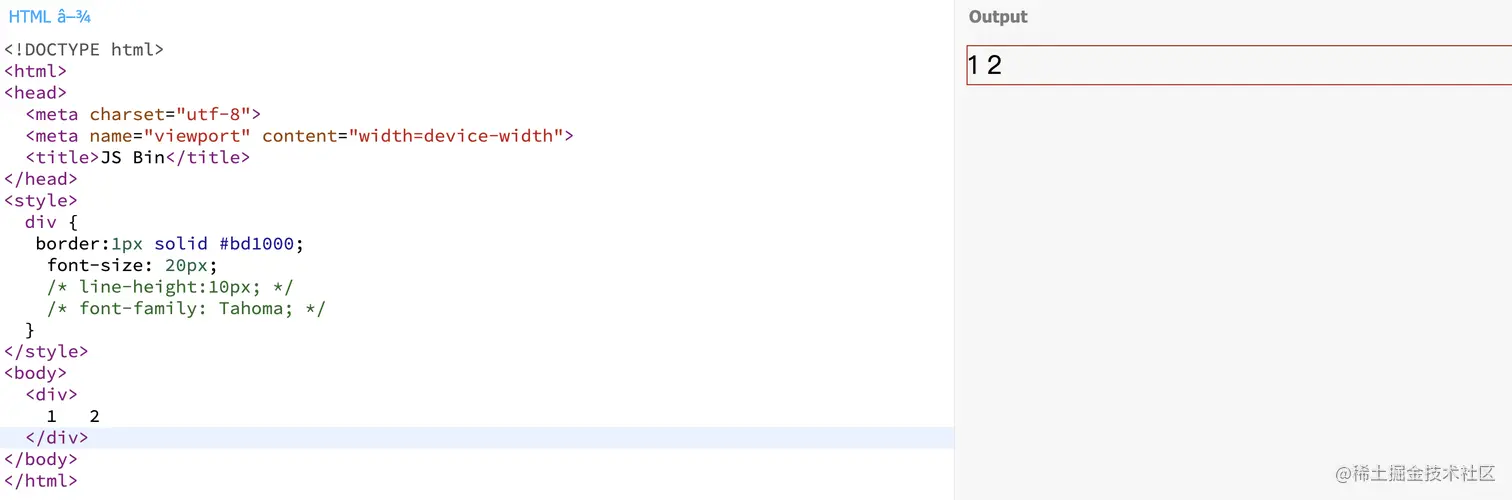Image resolution: width=1512 pixels, height=500 pixels.
Task: Click the closing head tag line
Action: point(40,179)
